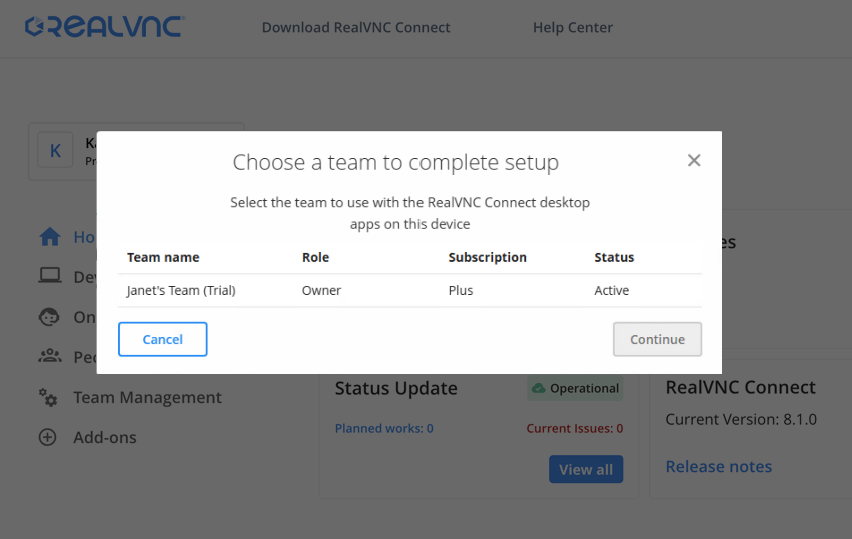The image size is (852, 539).
Task: Select the laptop Devices icon in sidebar
Action: pos(49,277)
